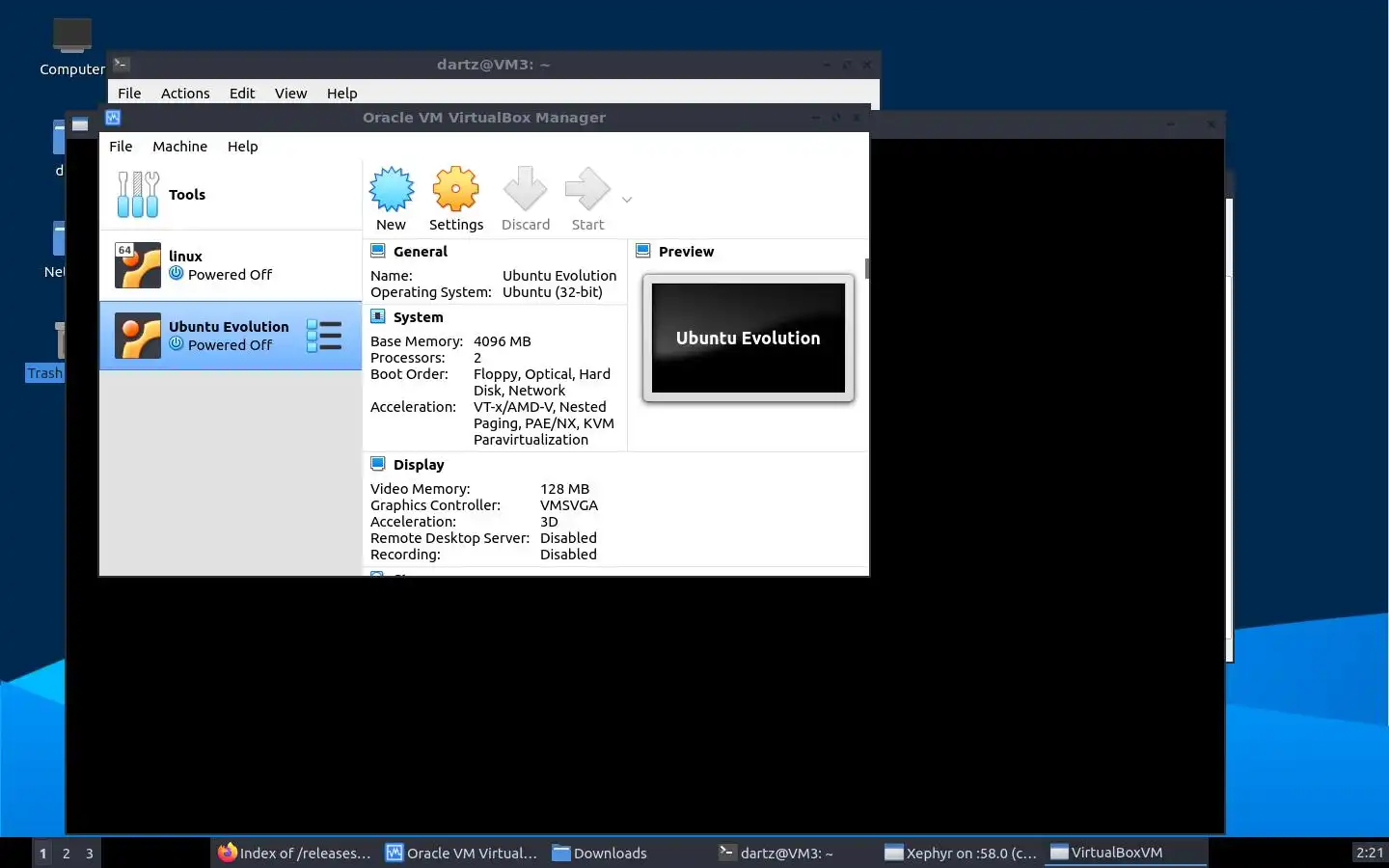Switch to Downloads folder taskbar entry
This screenshot has height=868, width=1389.
coord(630,853)
